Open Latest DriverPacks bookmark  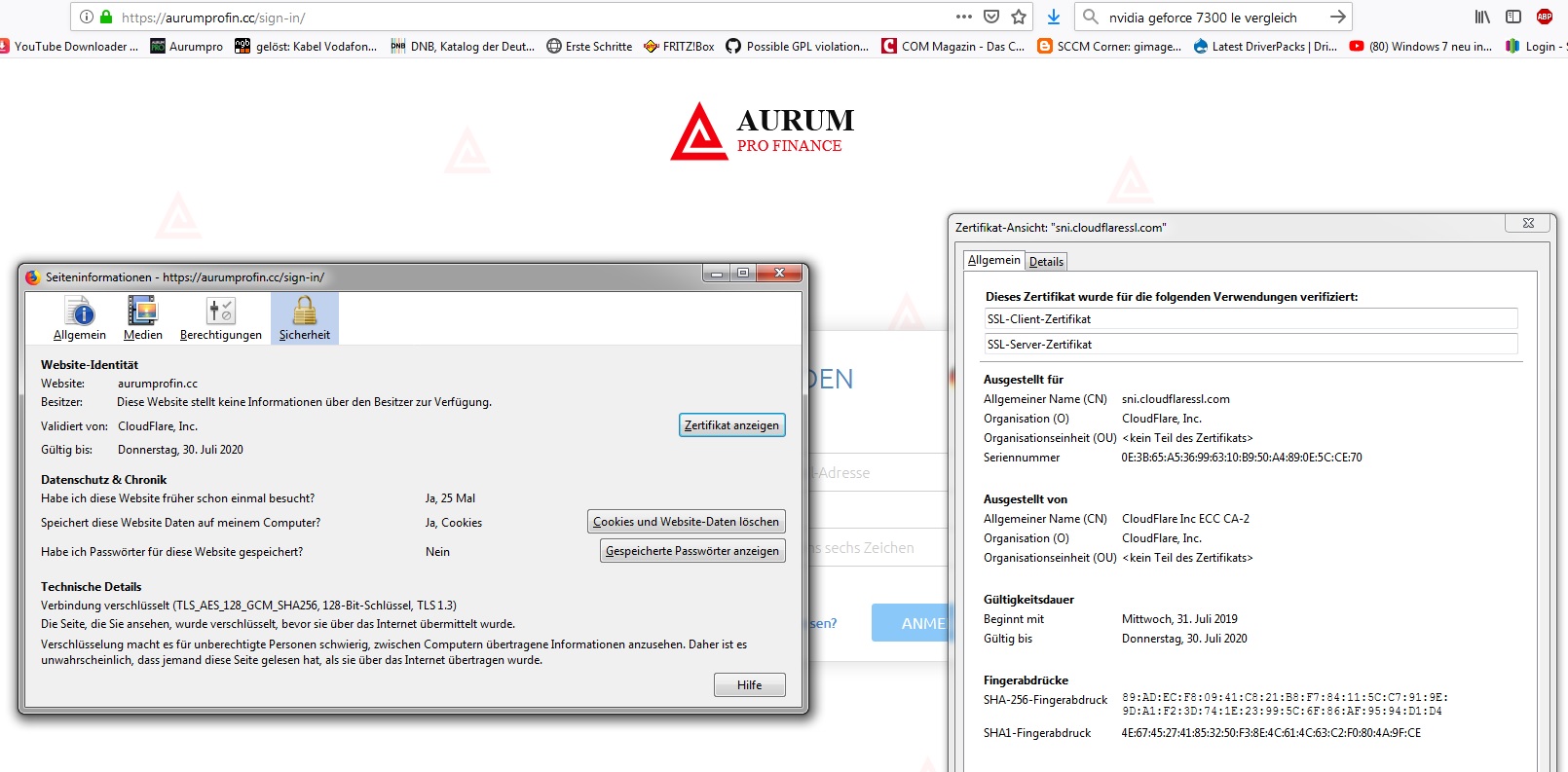[1265, 46]
